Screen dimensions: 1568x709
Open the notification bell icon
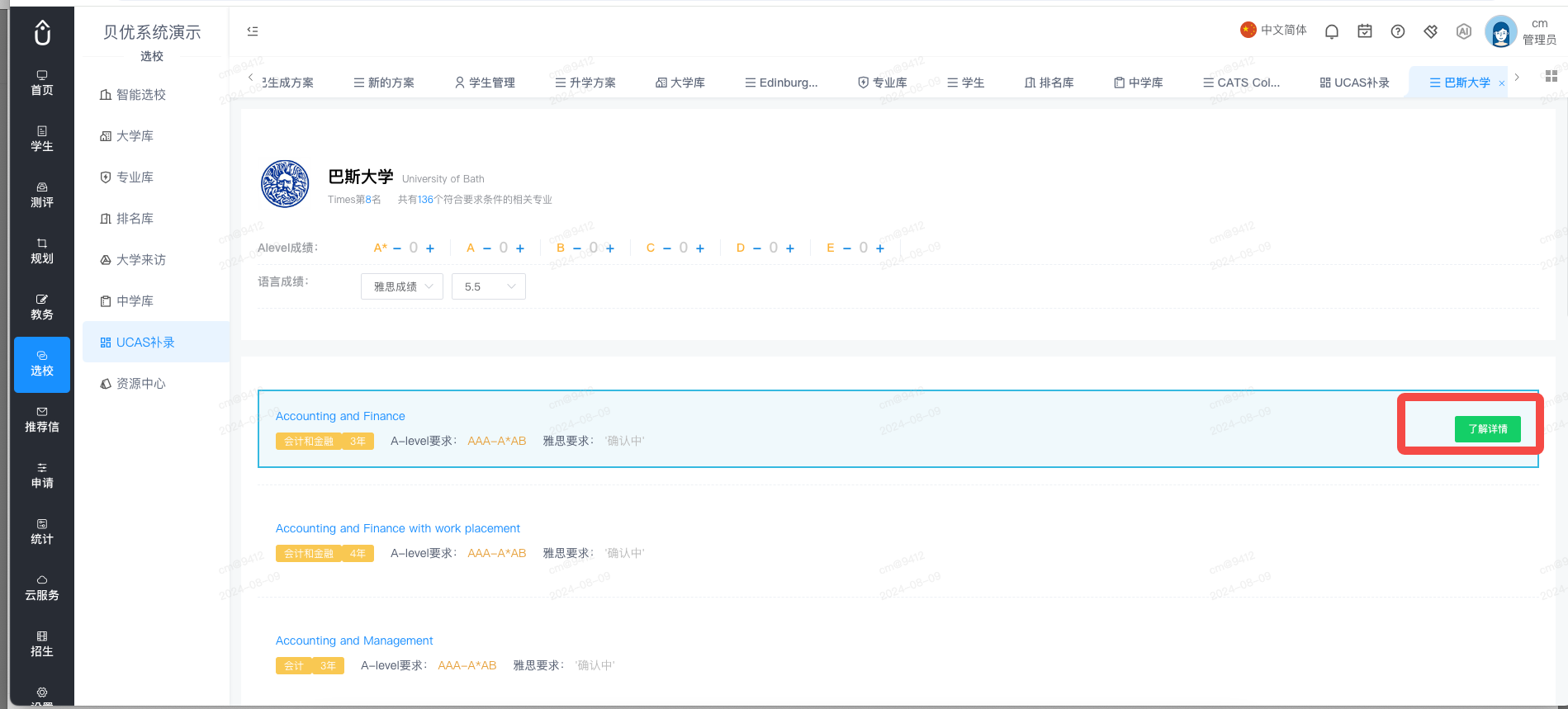[1332, 31]
